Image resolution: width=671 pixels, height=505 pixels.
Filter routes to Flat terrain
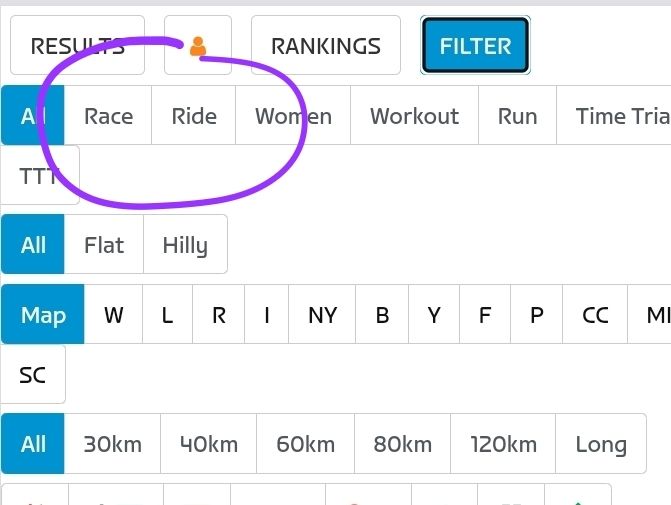coord(104,245)
